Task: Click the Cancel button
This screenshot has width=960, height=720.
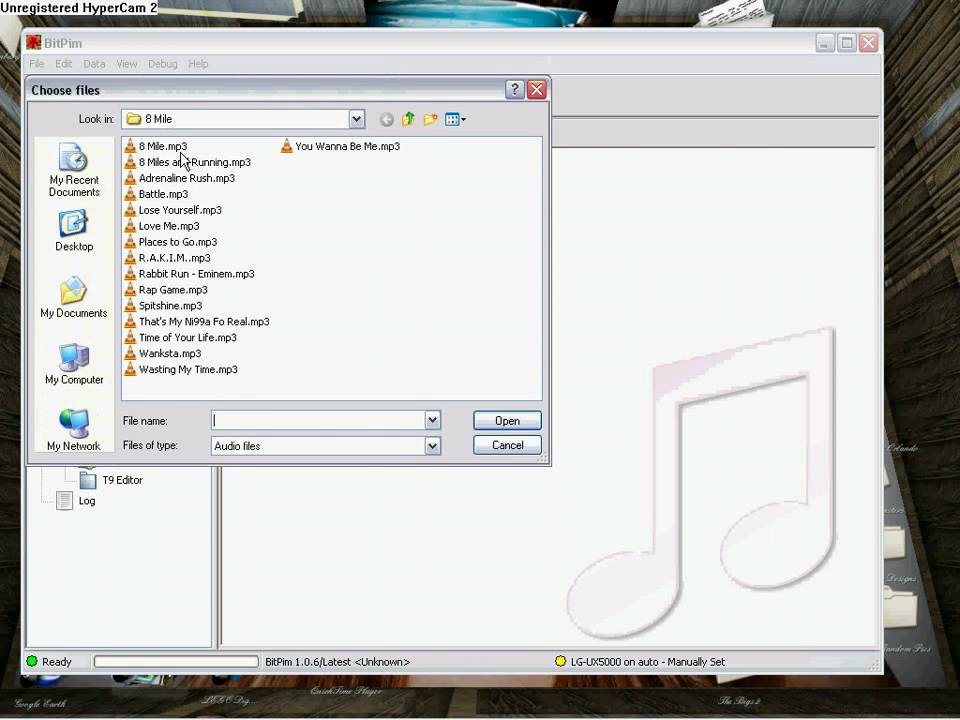Action: [x=508, y=445]
